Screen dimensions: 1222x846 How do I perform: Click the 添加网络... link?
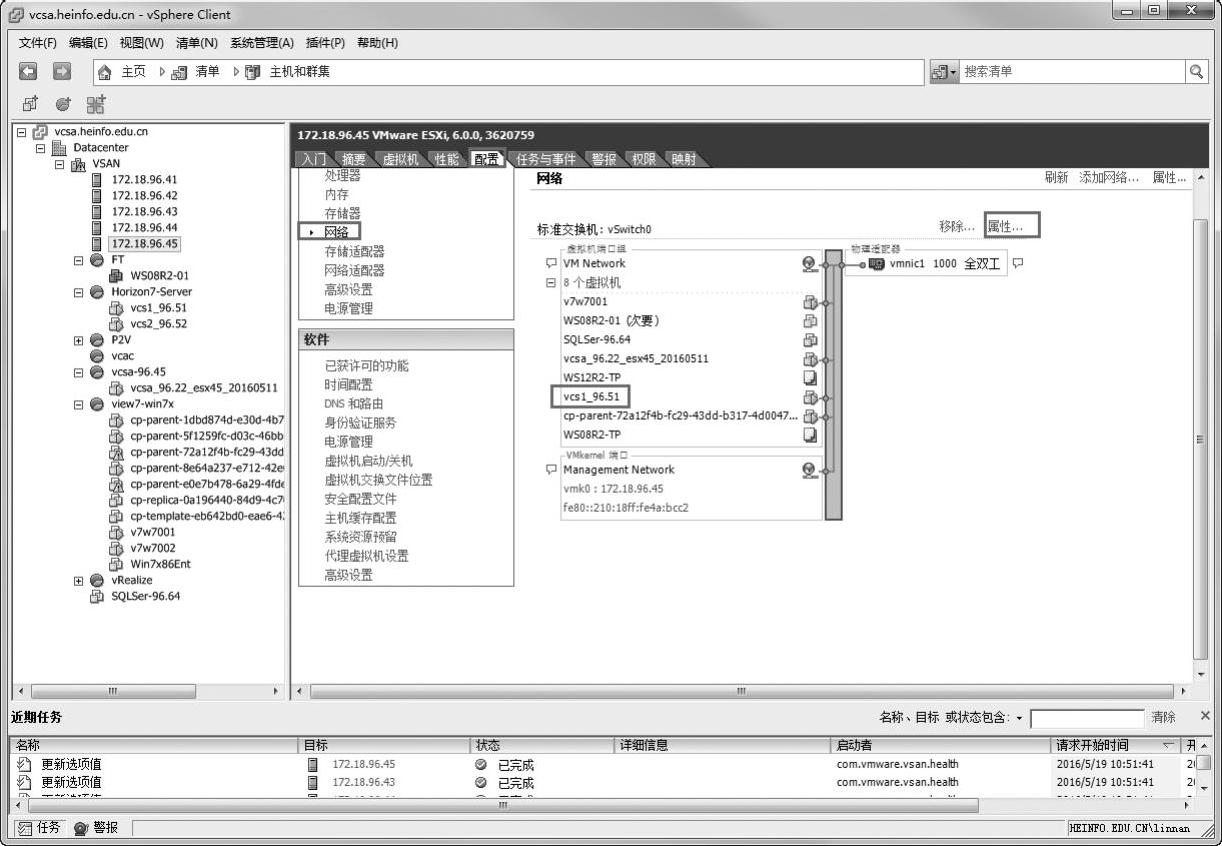point(1109,177)
